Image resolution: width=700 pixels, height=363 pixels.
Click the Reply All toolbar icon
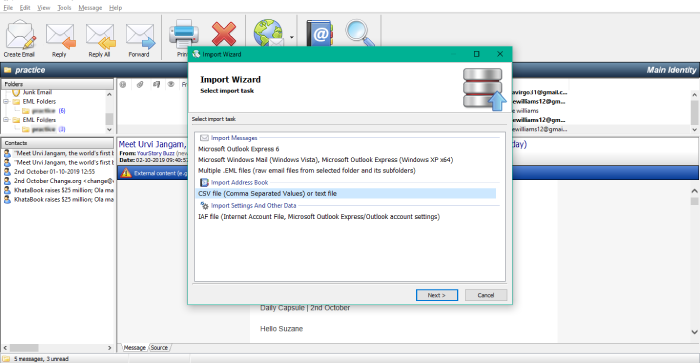100,39
